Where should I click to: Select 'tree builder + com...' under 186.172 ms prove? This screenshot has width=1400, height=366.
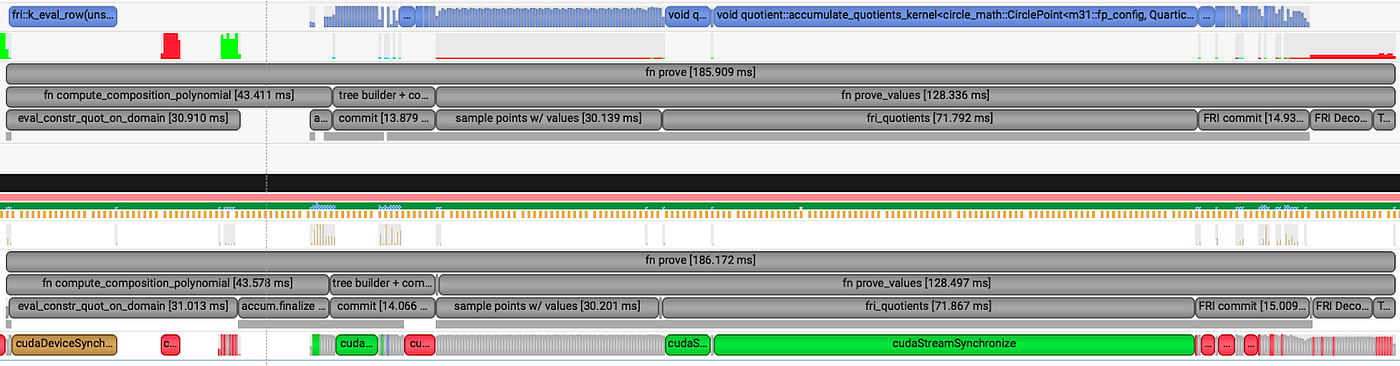pos(384,283)
